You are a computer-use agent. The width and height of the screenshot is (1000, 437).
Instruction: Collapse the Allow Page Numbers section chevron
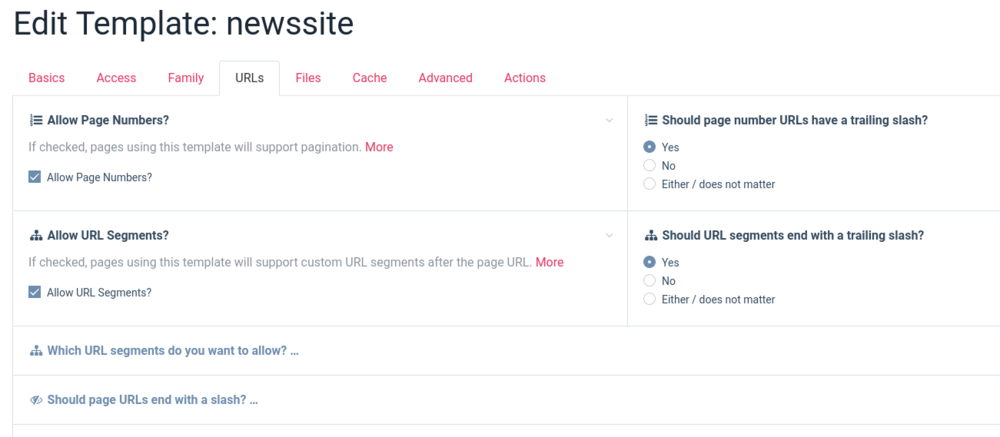[609, 121]
